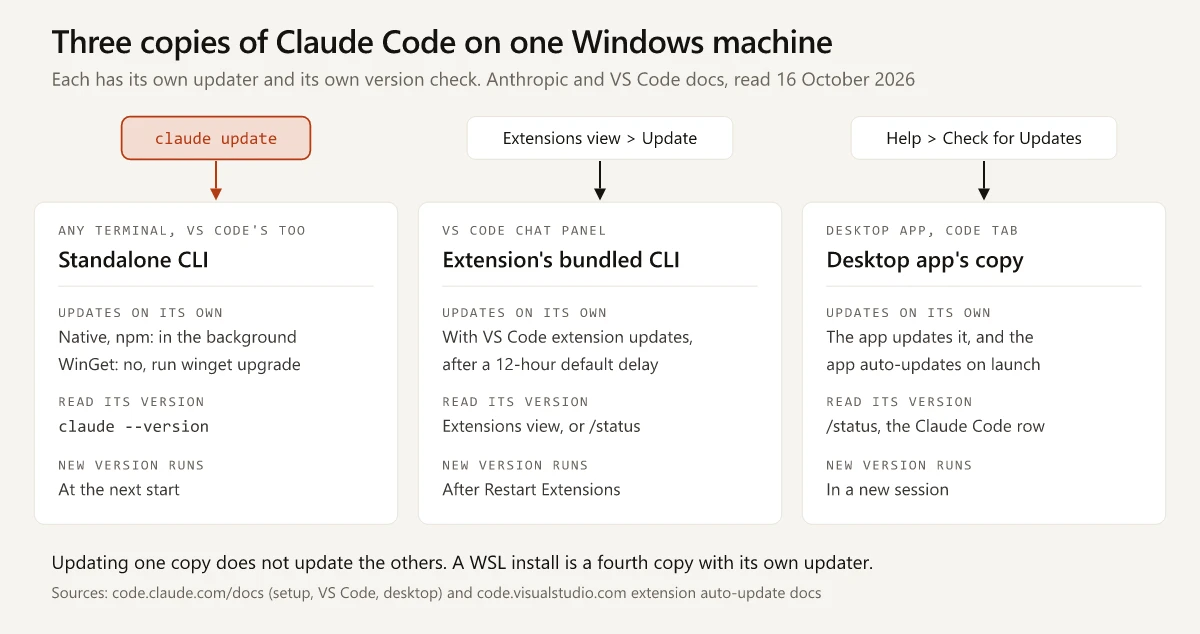Click 'NEW VERSION RUNS' label in Extension's bundled CLI card
The width and height of the screenshot is (1200, 634).
coord(515,464)
